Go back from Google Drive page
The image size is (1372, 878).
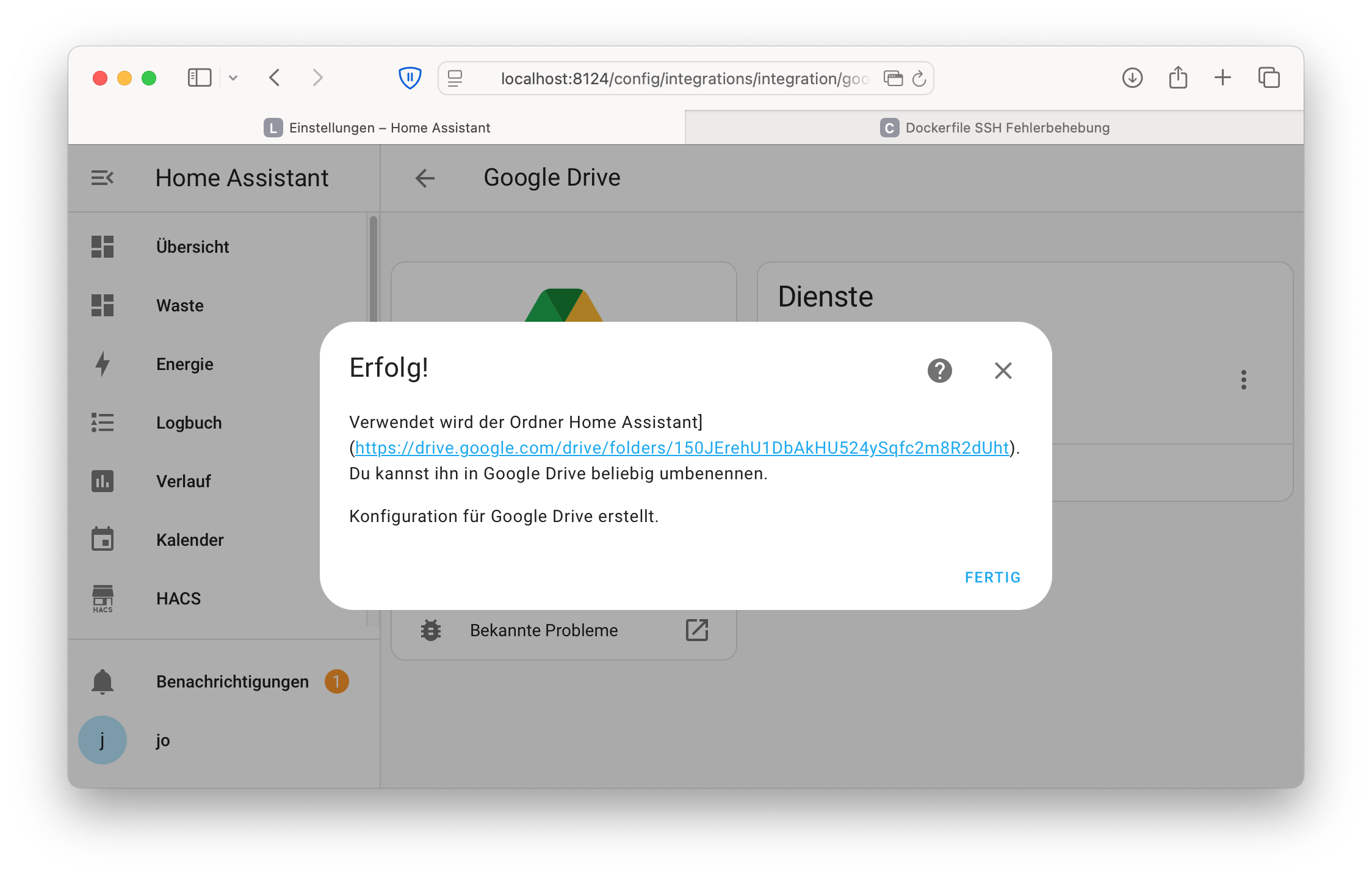pos(425,178)
